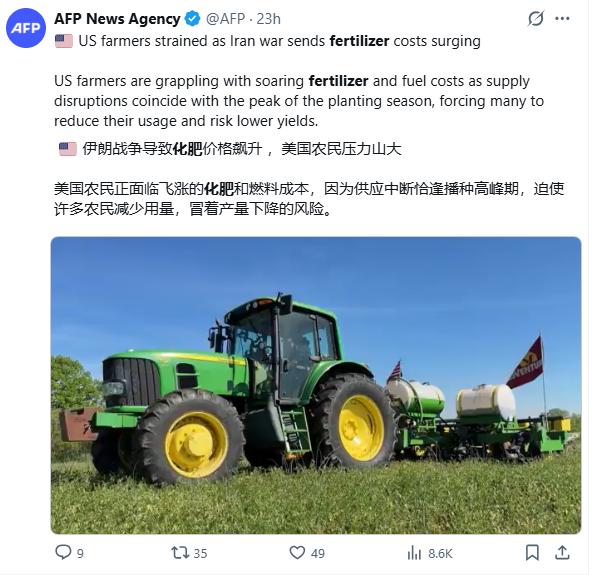
Task: Click the repost count 35
Action: [200, 554]
